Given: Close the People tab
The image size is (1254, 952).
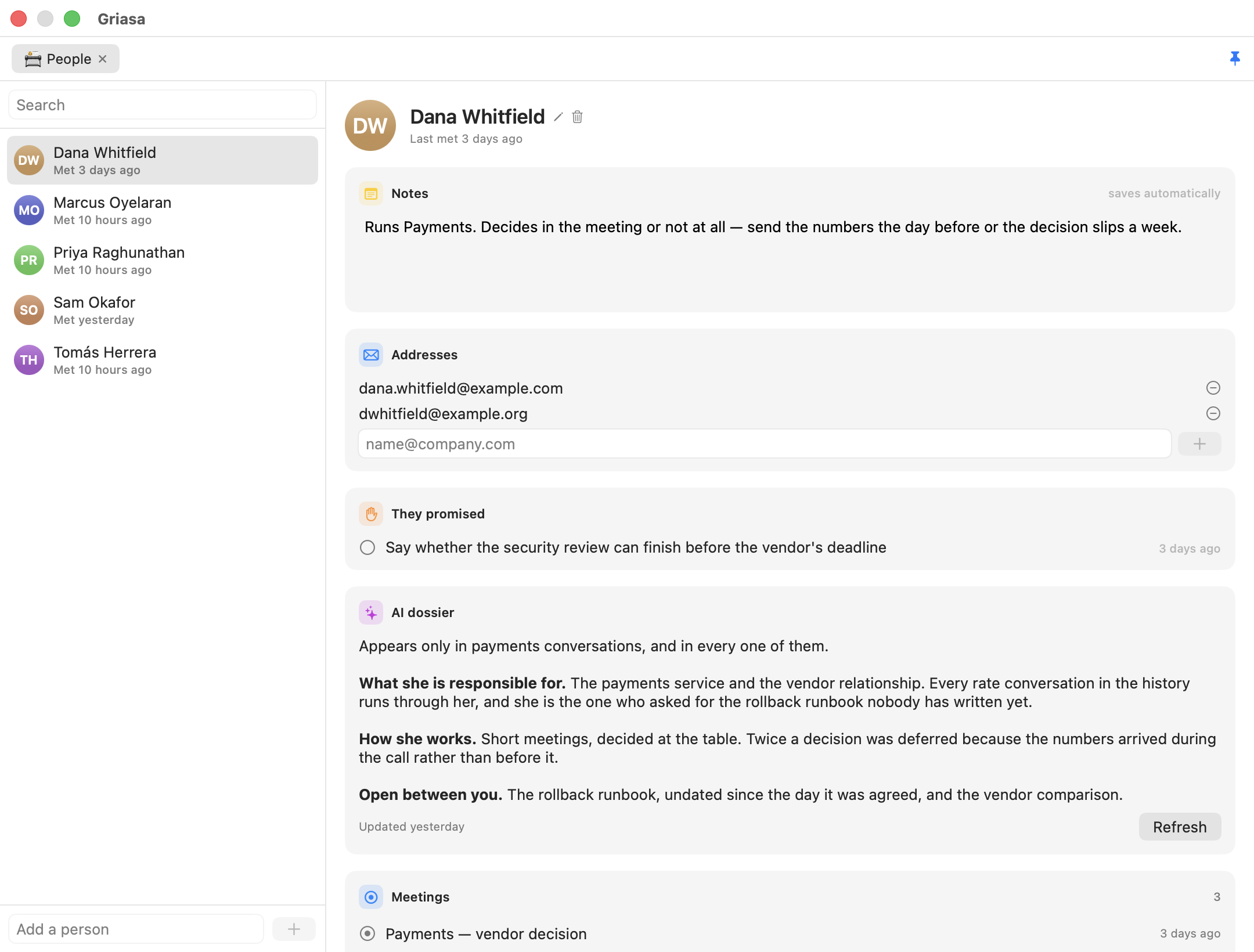Looking at the screenshot, I should 103,59.
